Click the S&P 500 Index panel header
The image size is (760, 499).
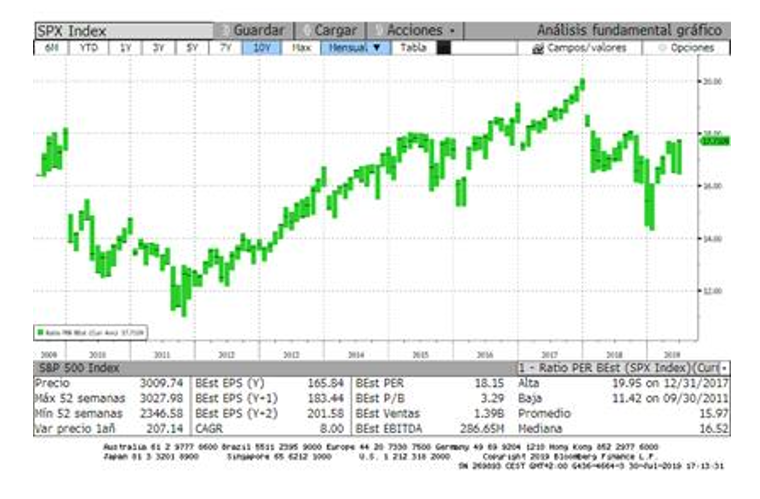[275, 368]
